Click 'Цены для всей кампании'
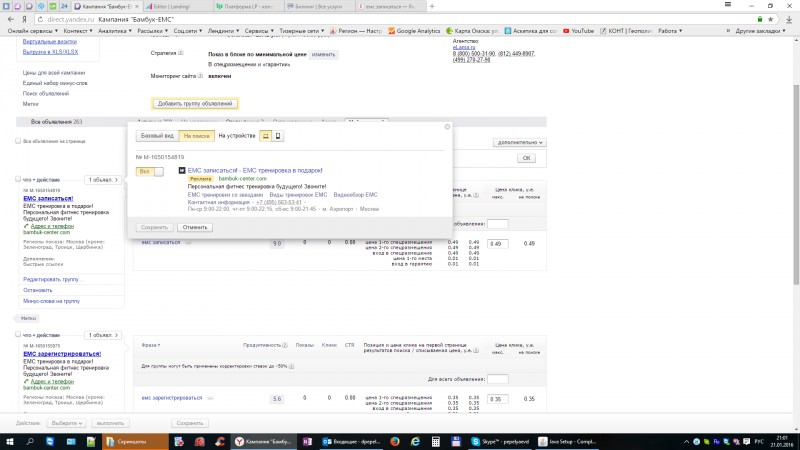 [x=54, y=73]
